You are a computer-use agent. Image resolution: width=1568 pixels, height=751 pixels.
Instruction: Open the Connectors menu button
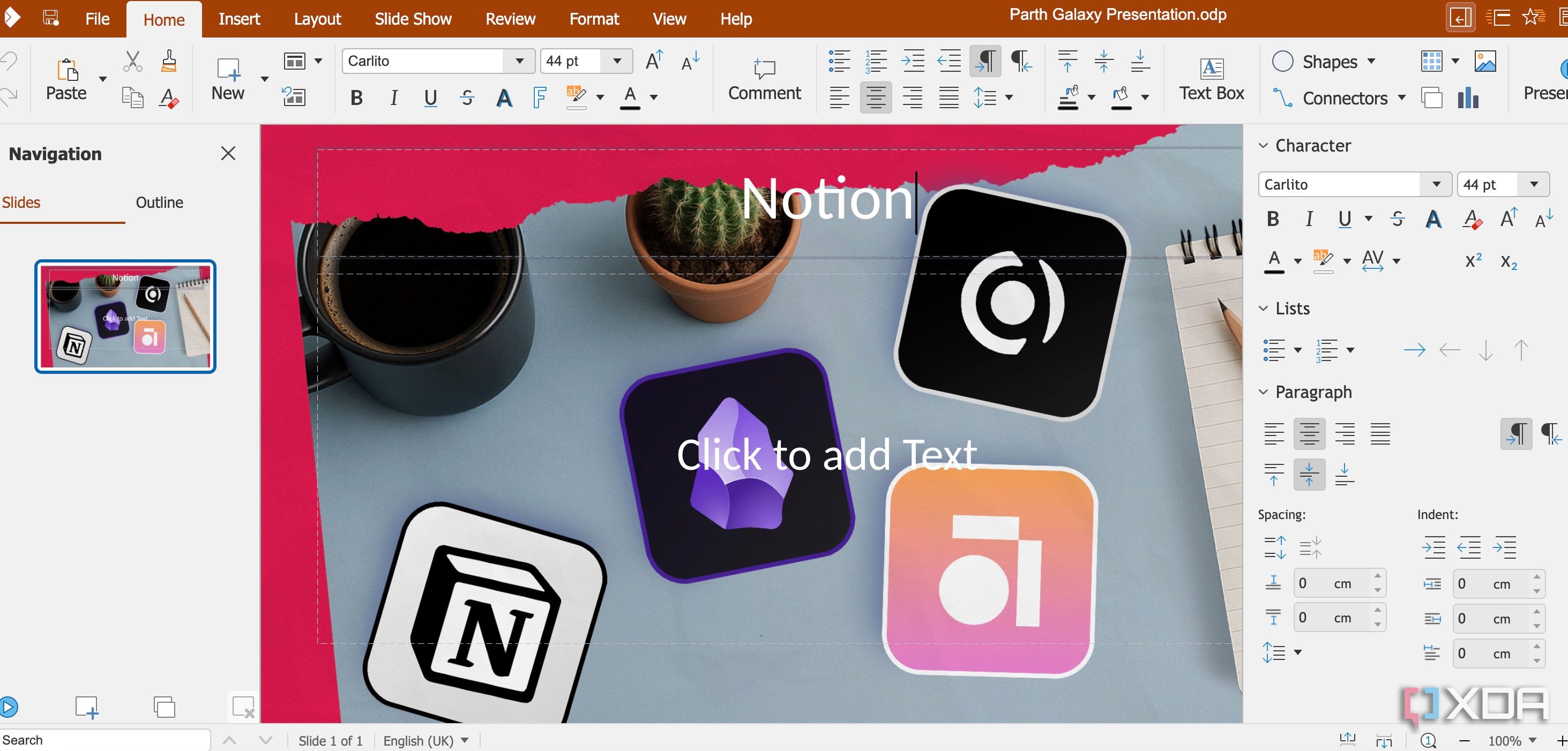coord(1339,98)
